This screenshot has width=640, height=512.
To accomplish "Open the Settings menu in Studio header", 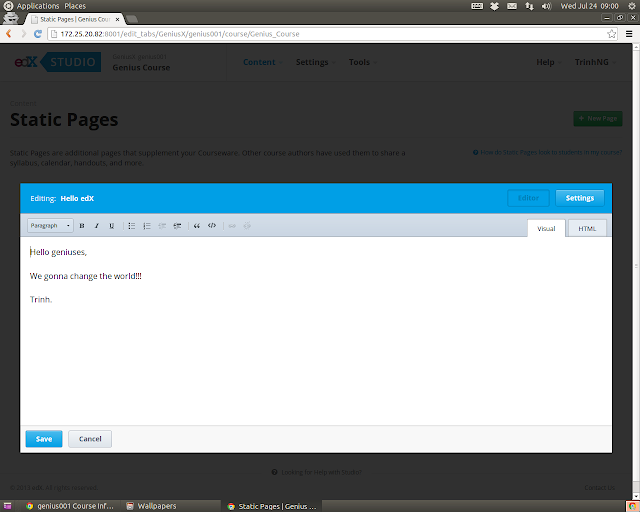I will pos(315,62).
